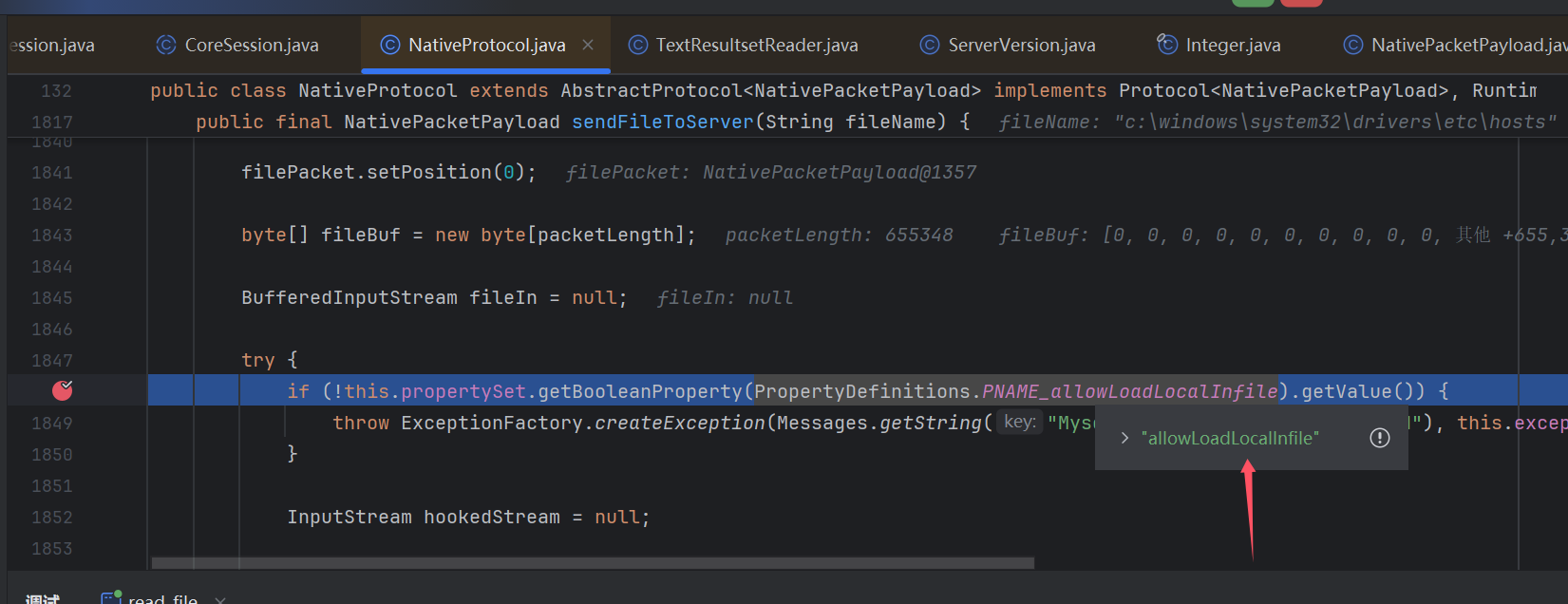
Task: Click line number 1852 in the gutter
Action: 52,518
